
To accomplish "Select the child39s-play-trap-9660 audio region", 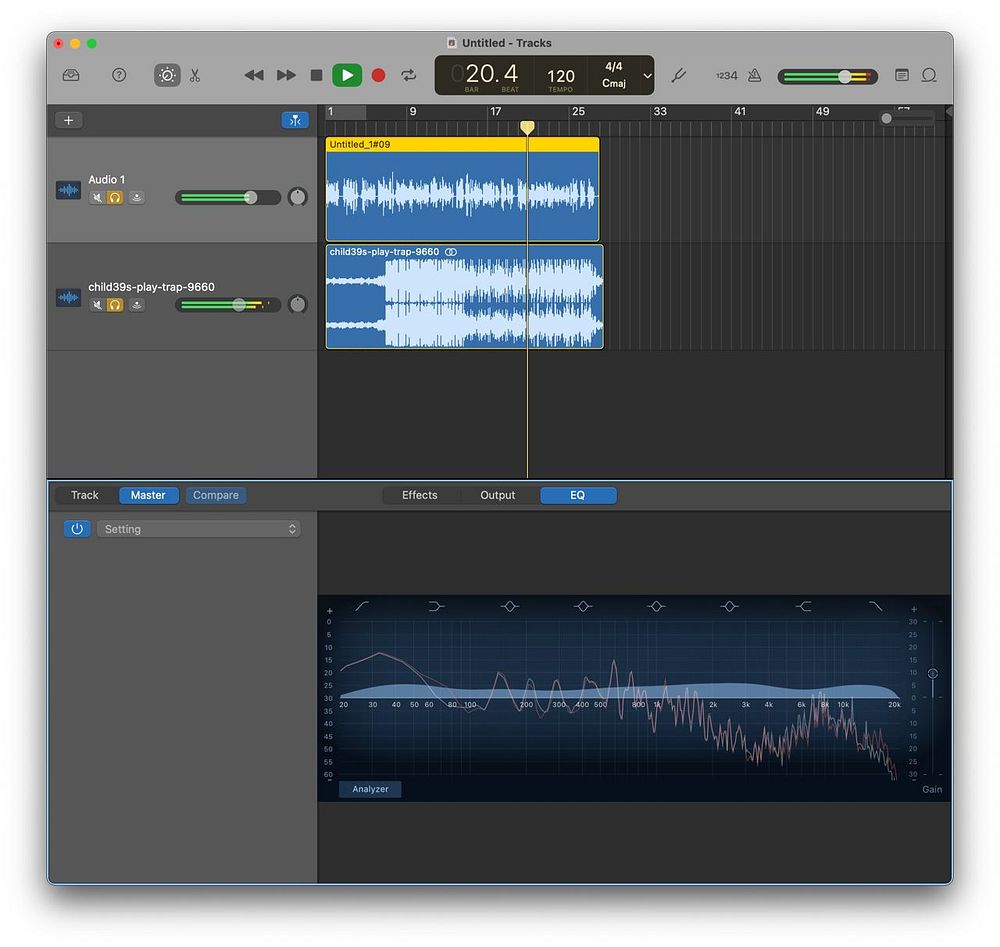I will pyautogui.click(x=464, y=297).
